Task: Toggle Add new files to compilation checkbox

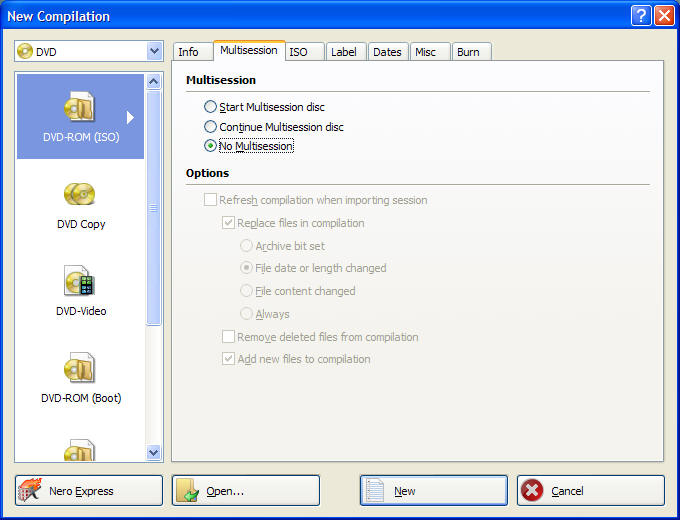Action: pyautogui.click(x=229, y=359)
